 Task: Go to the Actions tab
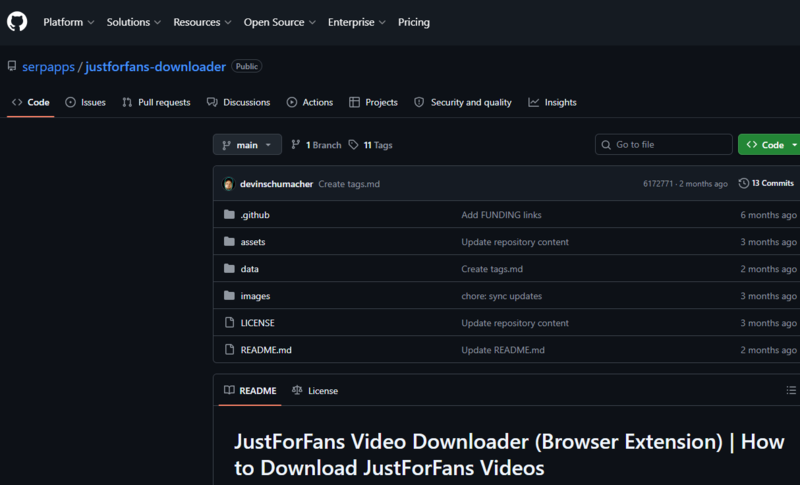pos(310,103)
